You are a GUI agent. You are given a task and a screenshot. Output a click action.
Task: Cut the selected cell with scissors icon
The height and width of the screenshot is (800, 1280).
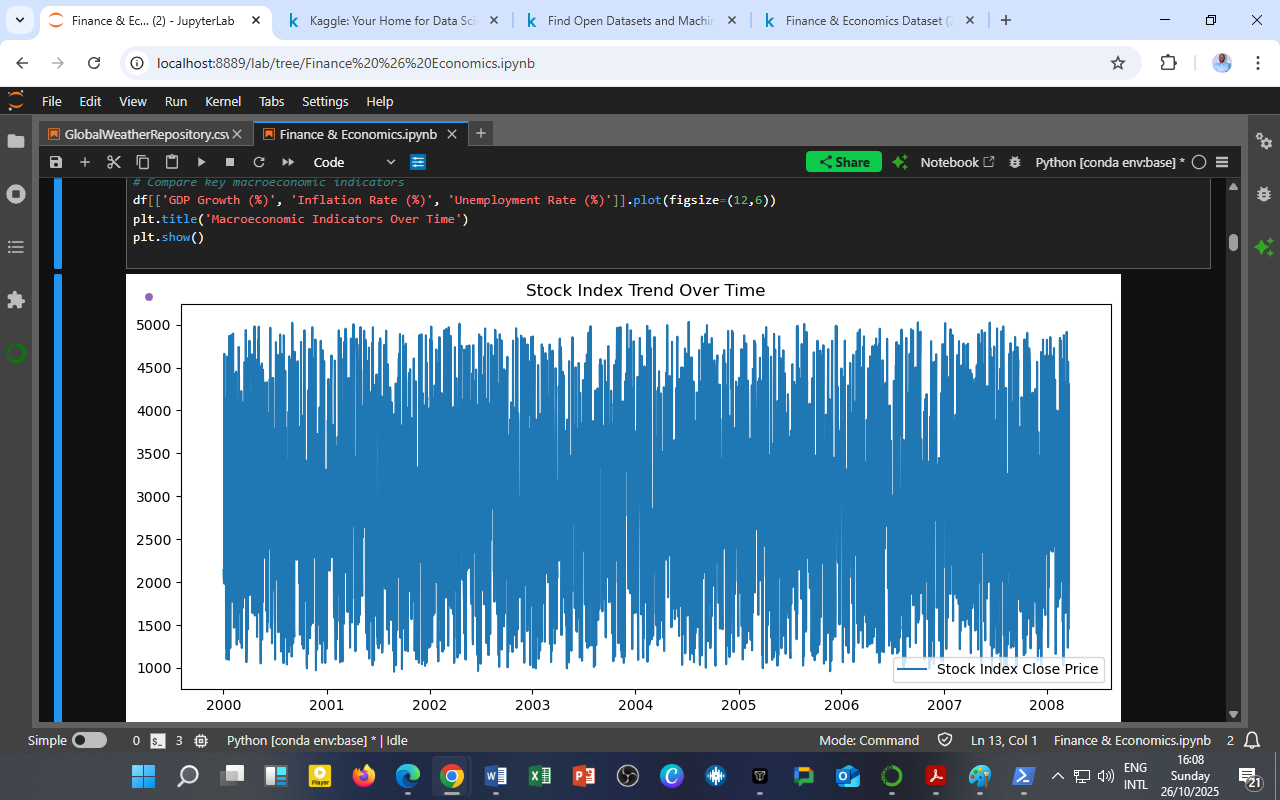click(x=114, y=162)
